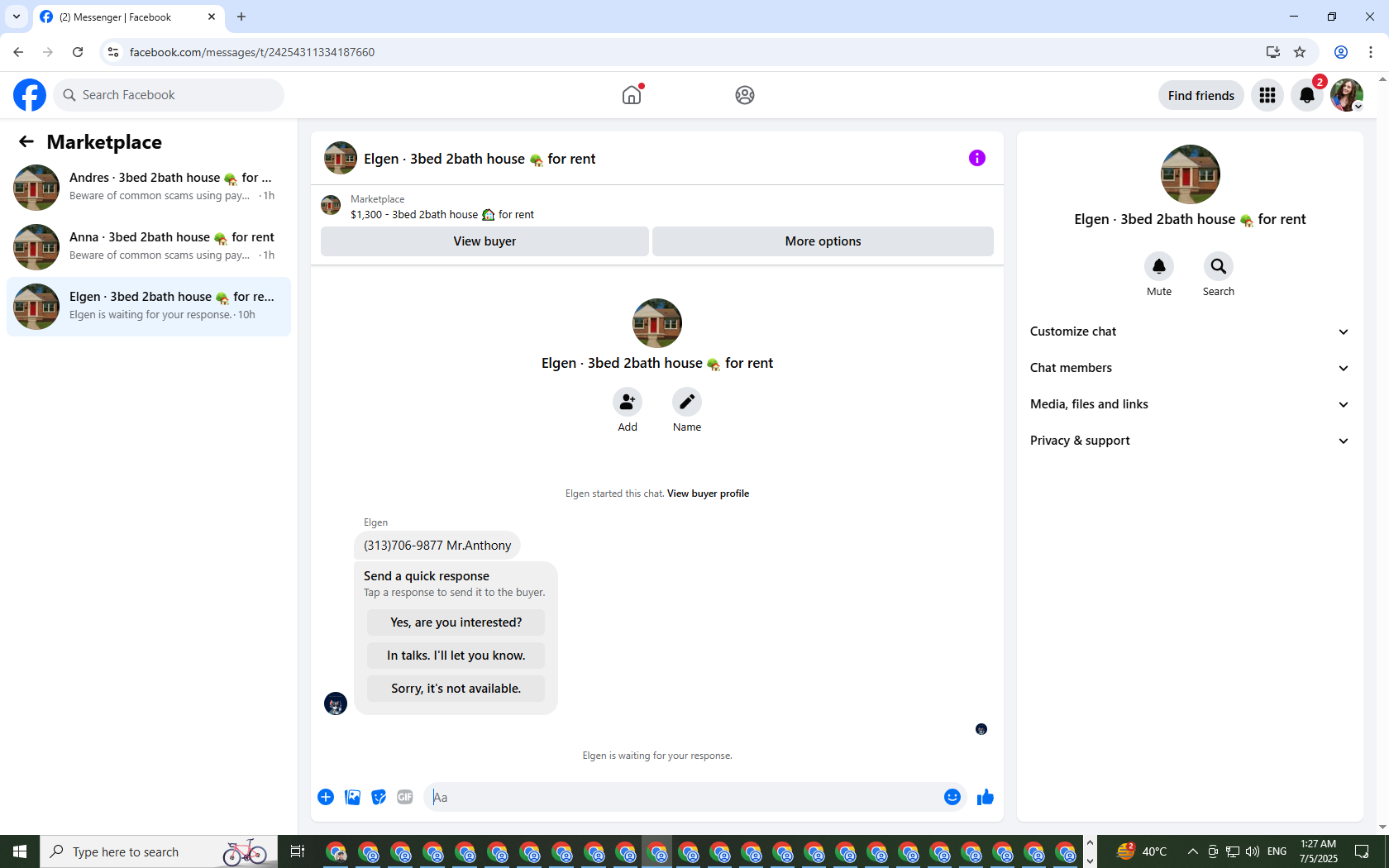The width and height of the screenshot is (1389, 868).
Task: Send quick response 'Sorry, it's not available.'
Action: coord(456,689)
